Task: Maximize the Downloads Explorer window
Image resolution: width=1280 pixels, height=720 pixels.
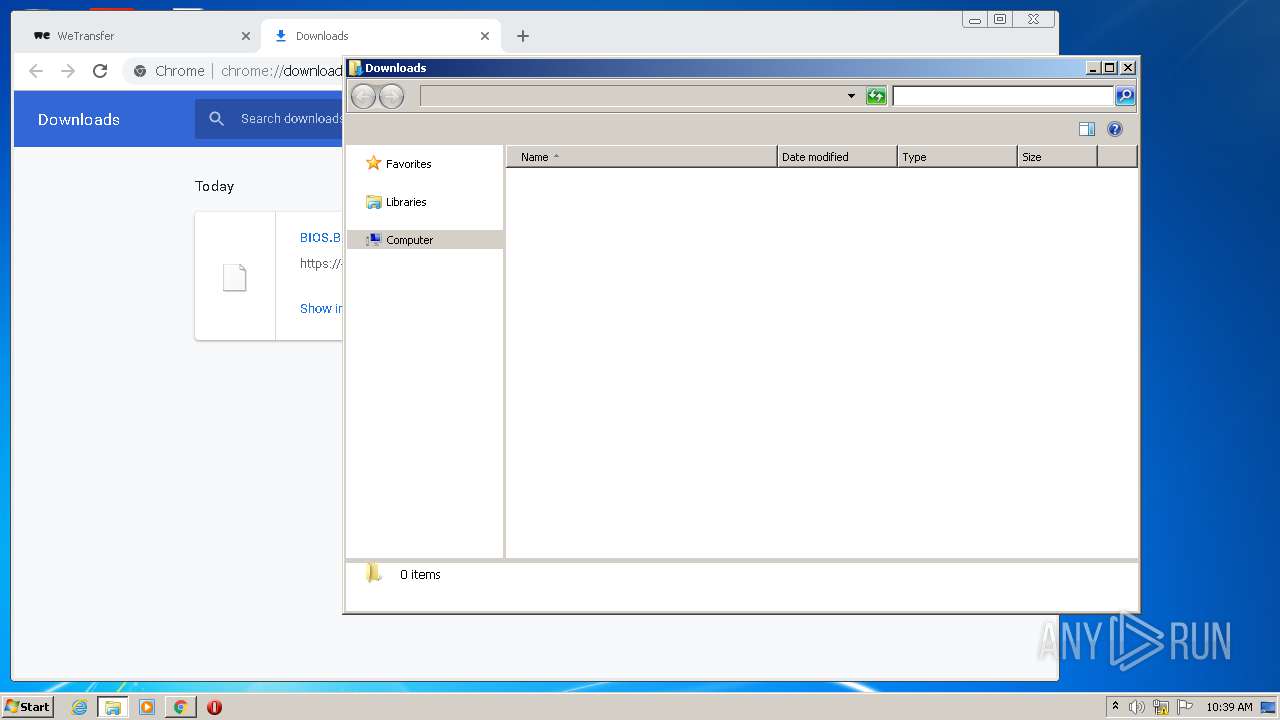Action: click(x=1110, y=68)
